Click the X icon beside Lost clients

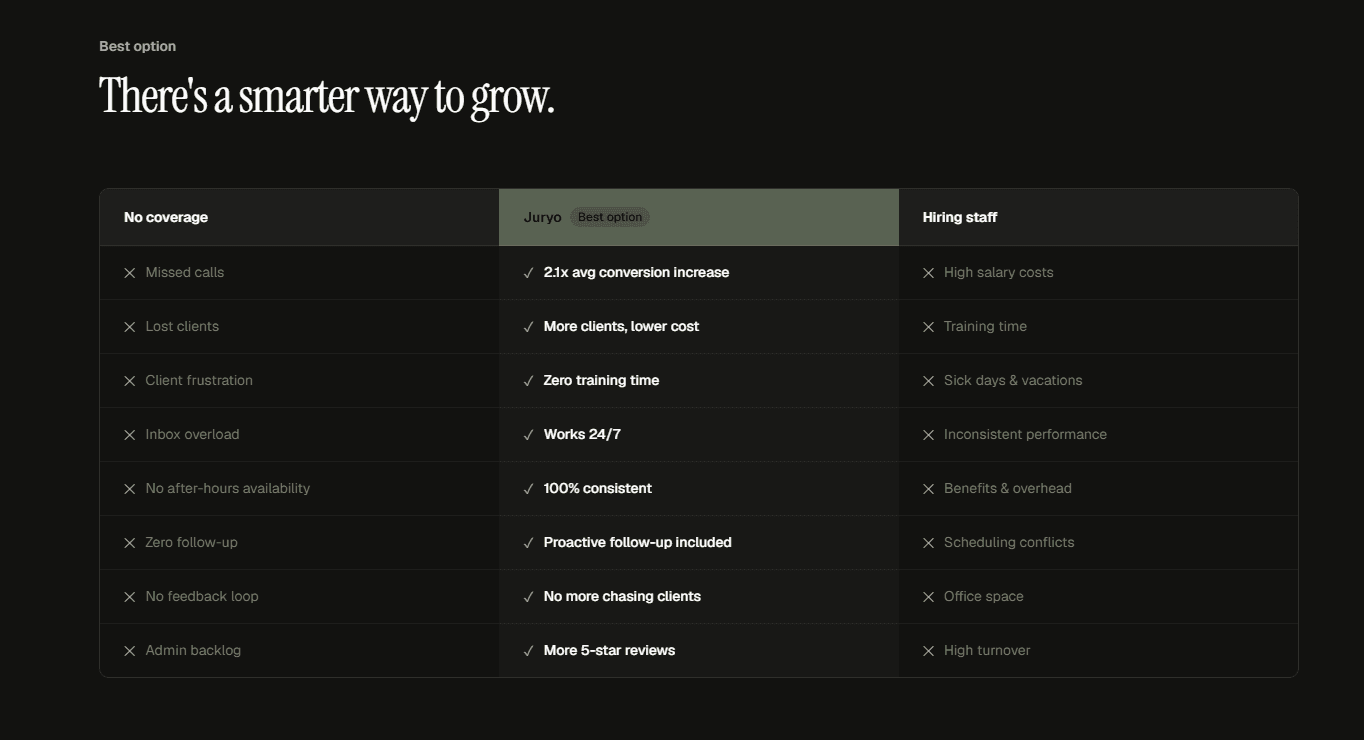pyautogui.click(x=129, y=327)
